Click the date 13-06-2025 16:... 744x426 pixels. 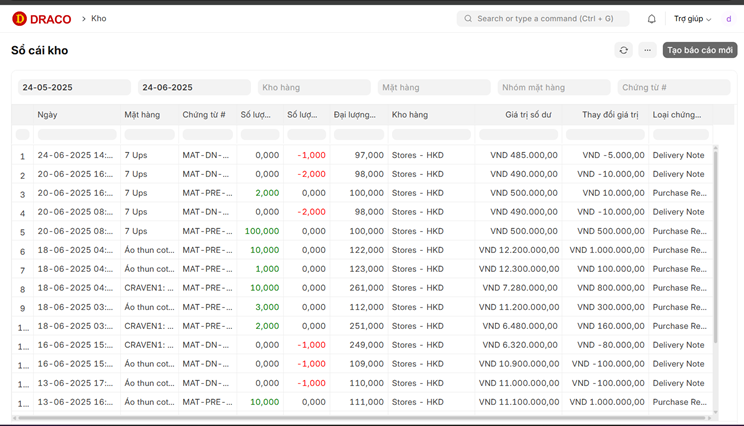coord(75,402)
